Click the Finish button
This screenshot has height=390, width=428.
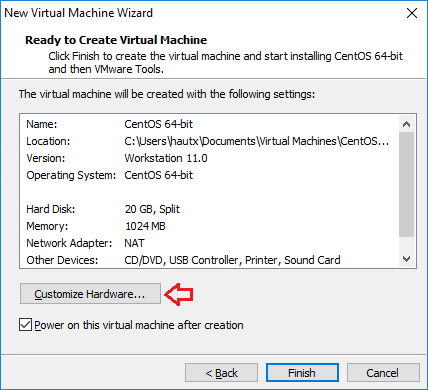pyautogui.click(x=302, y=373)
